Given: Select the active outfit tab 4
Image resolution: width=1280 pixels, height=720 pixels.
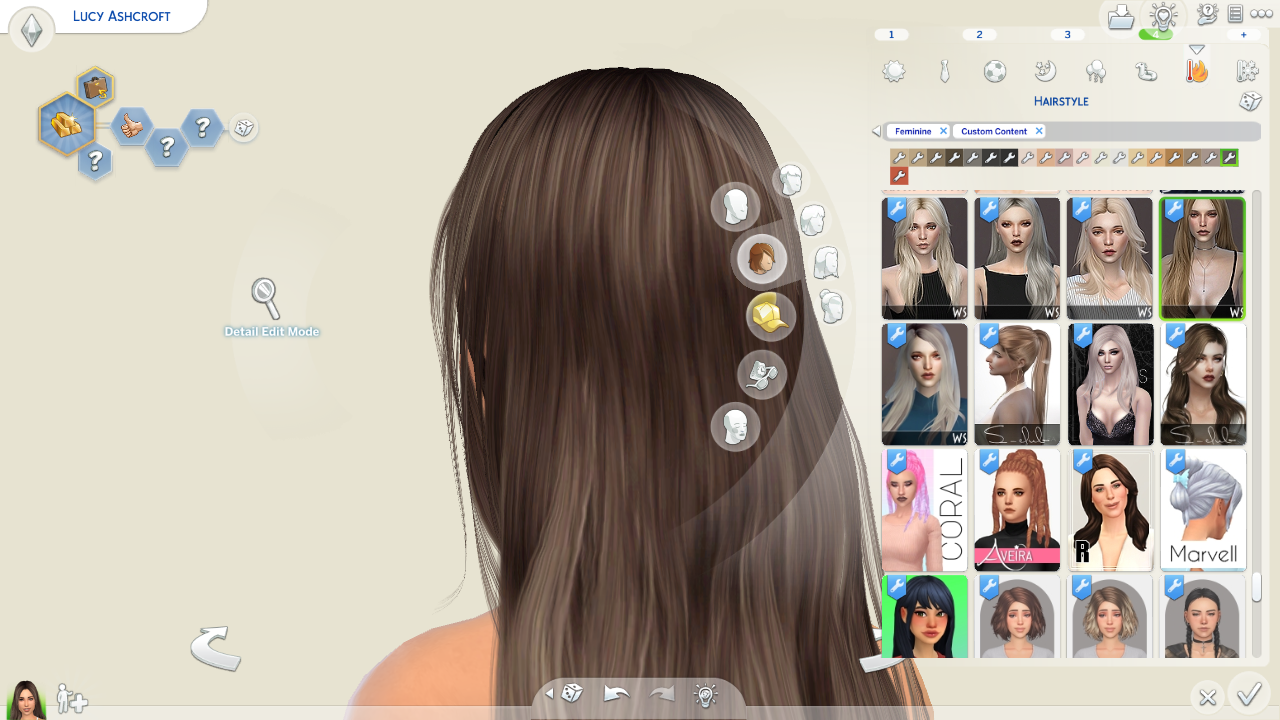Looking at the screenshot, I should click(1155, 35).
